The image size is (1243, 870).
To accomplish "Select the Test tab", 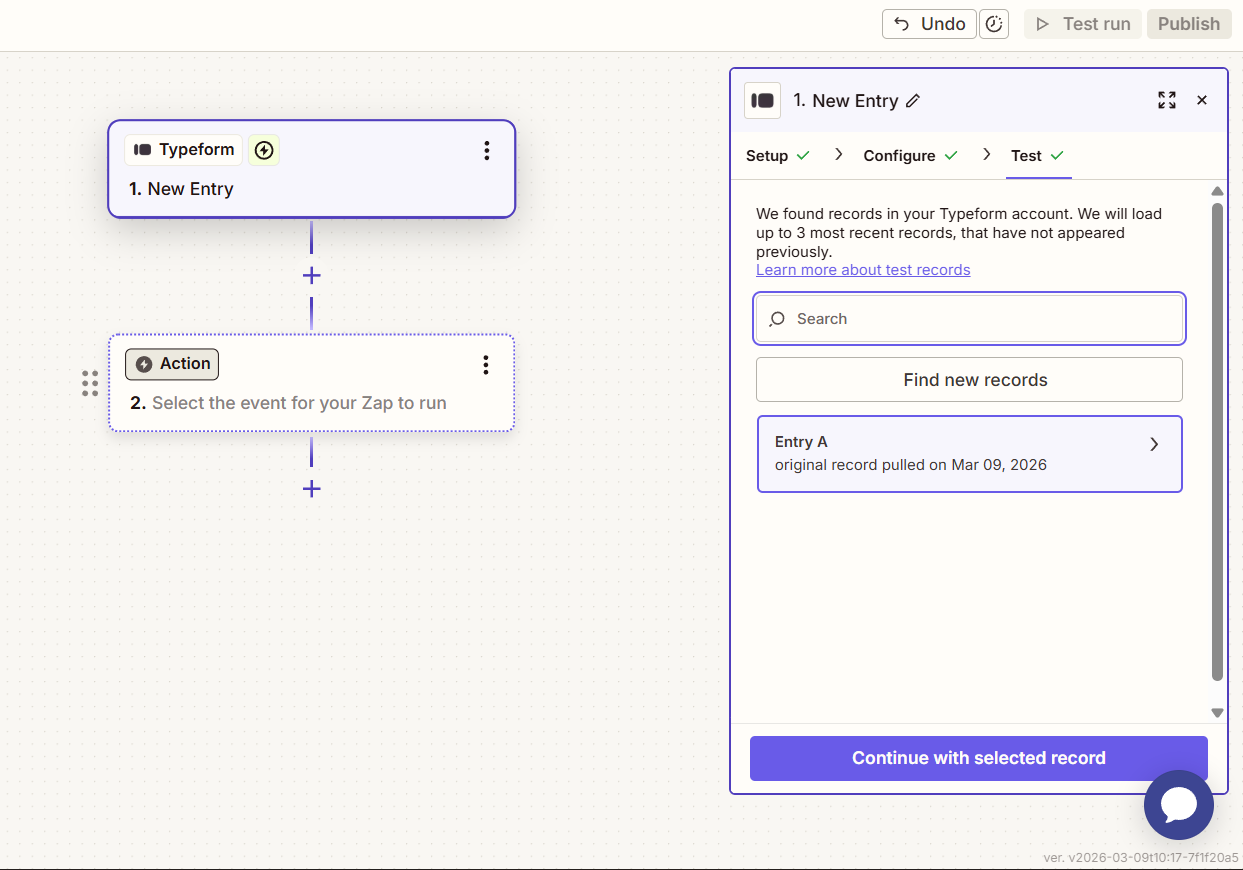I will coord(1027,156).
